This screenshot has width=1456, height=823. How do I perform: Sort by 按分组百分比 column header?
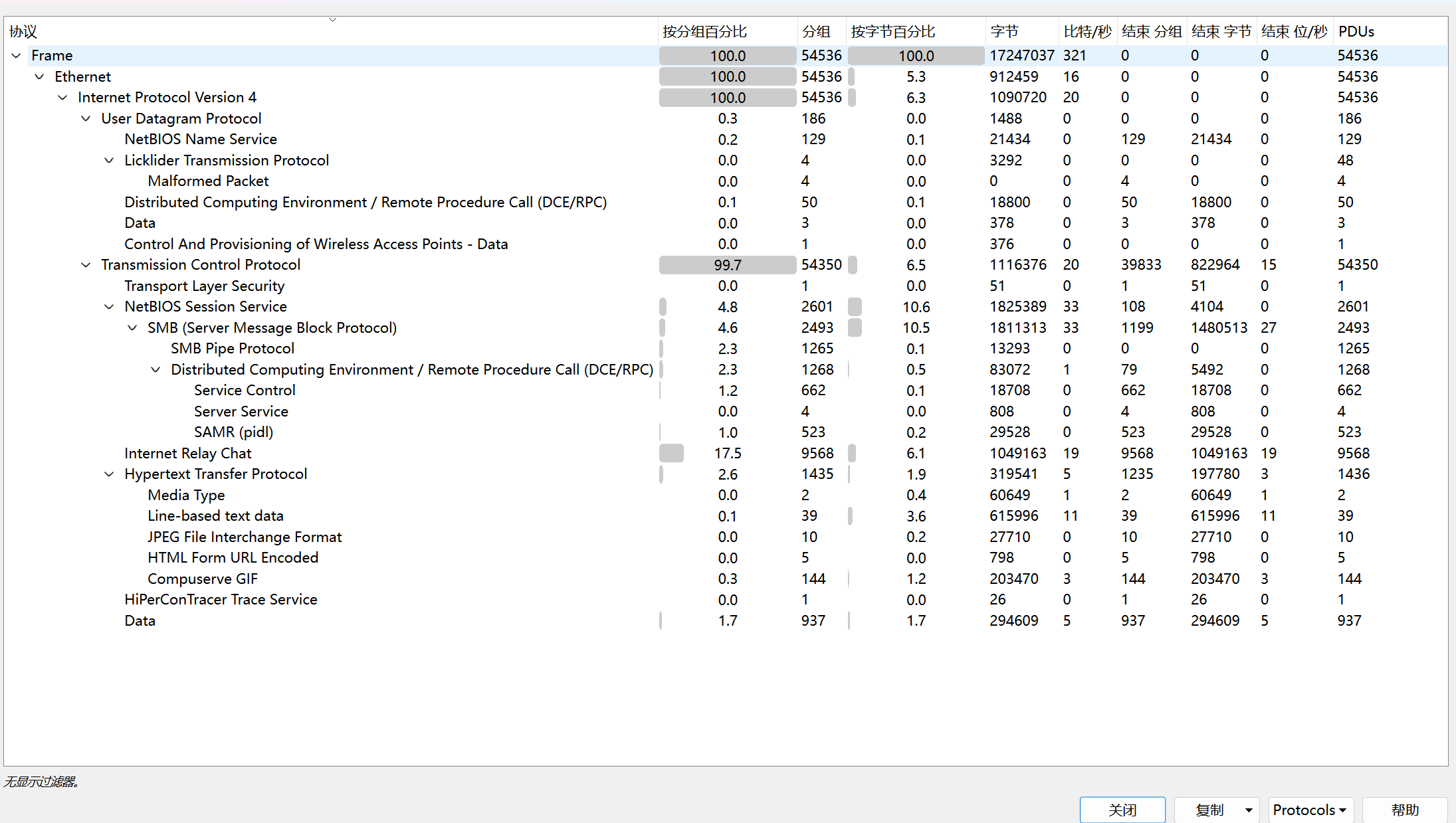point(704,31)
